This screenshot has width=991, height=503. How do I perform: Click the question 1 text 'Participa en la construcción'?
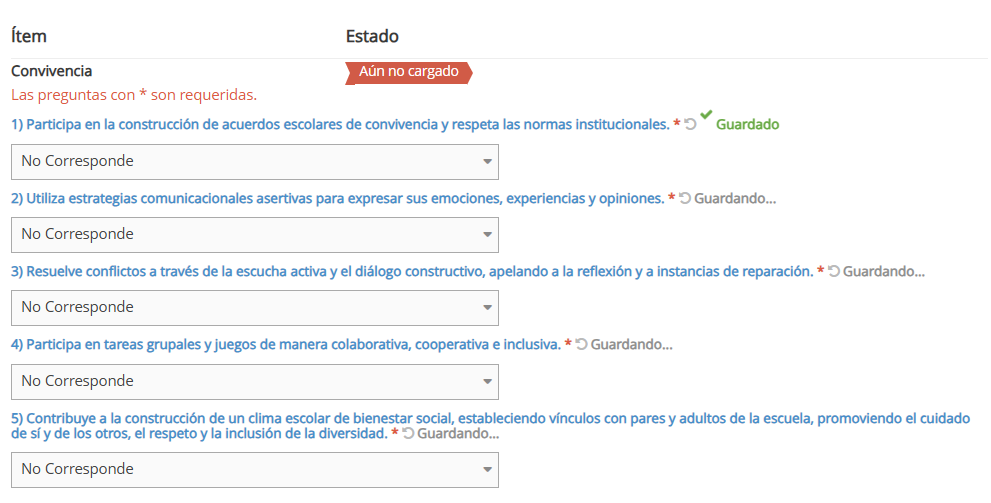tap(340, 125)
